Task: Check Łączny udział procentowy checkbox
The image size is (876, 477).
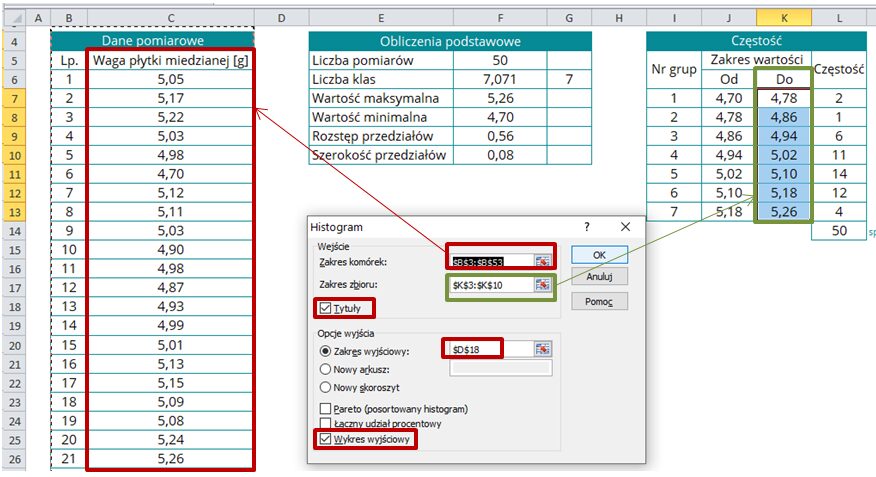Action: click(325, 423)
